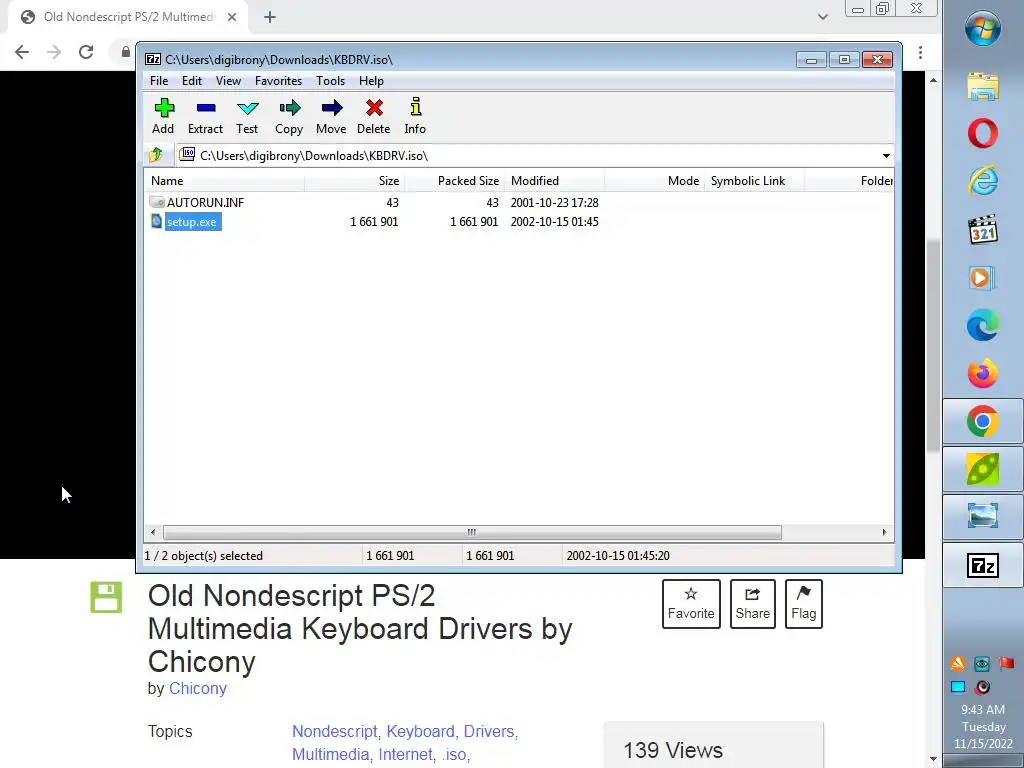Click the setup.exe file icon

156,221
